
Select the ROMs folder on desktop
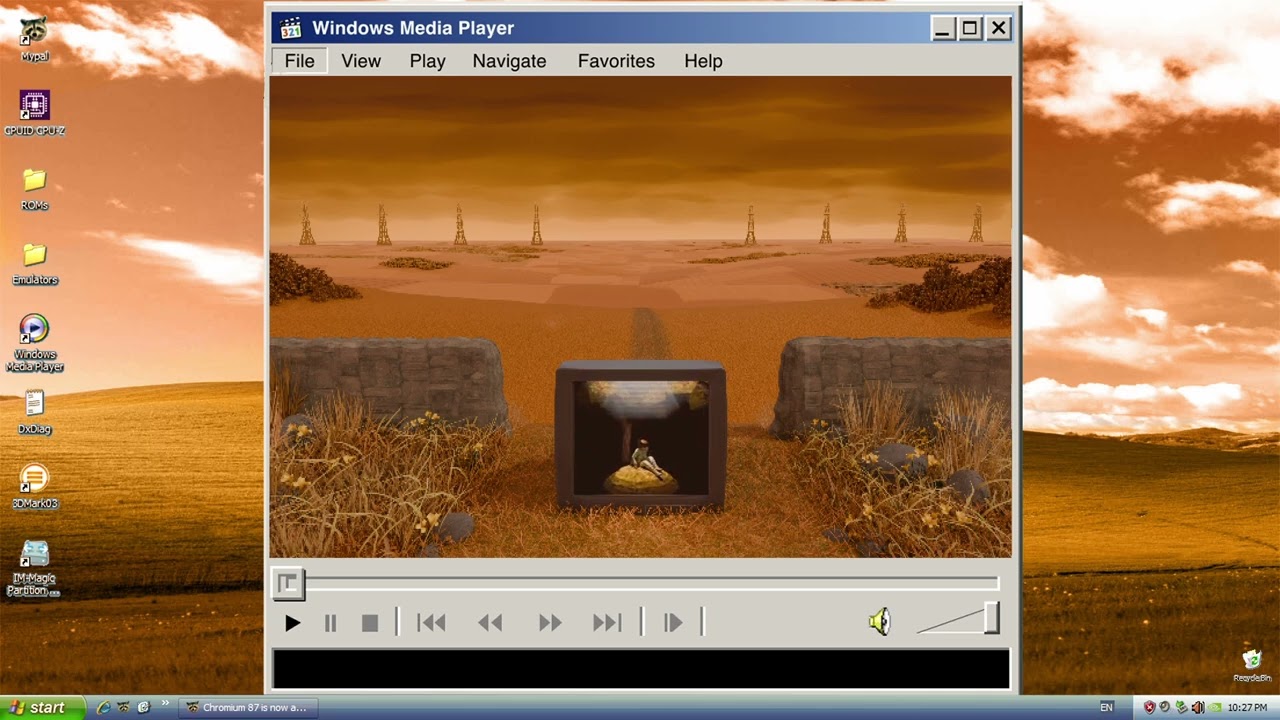pyautogui.click(x=35, y=188)
